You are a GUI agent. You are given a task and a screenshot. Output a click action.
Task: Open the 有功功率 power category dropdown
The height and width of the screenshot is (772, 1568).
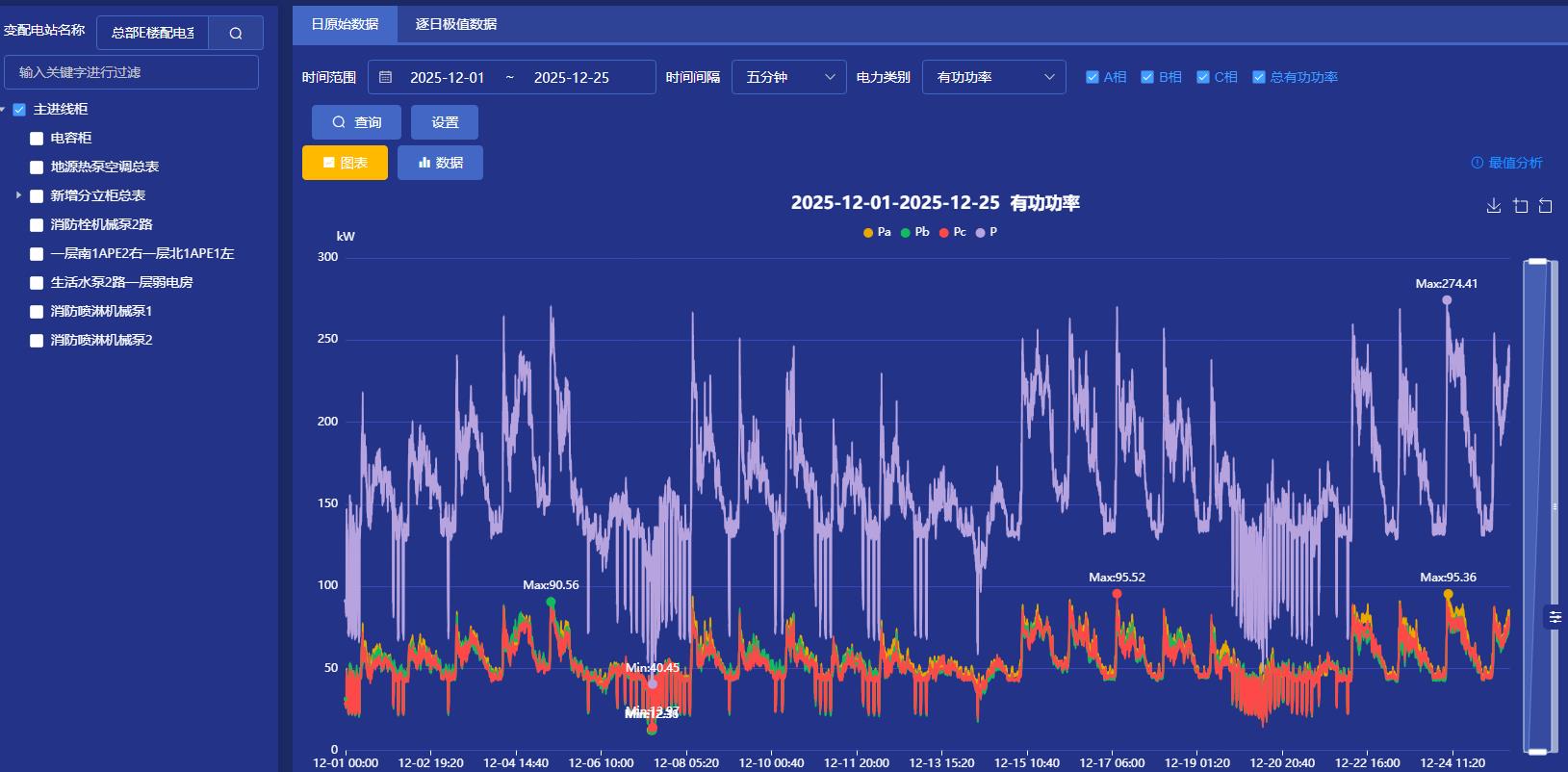[993, 77]
